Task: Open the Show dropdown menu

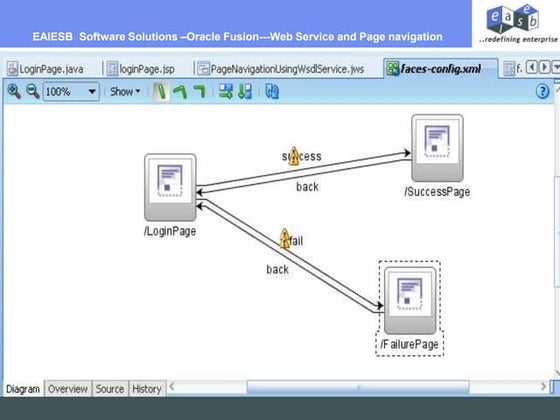Action: (125, 92)
